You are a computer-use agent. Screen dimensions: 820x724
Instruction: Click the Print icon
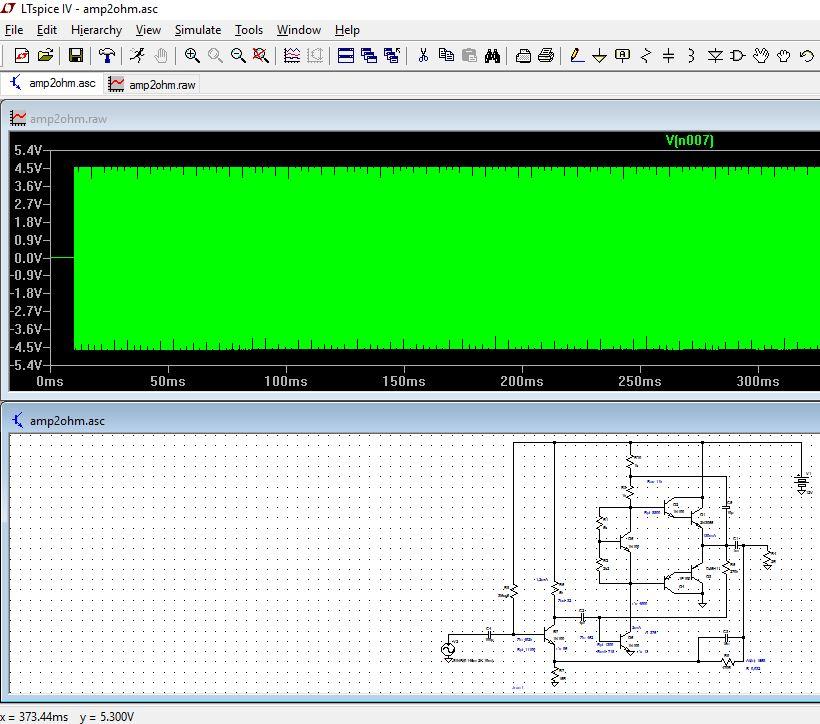pyautogui.click(x=546, y=55)
